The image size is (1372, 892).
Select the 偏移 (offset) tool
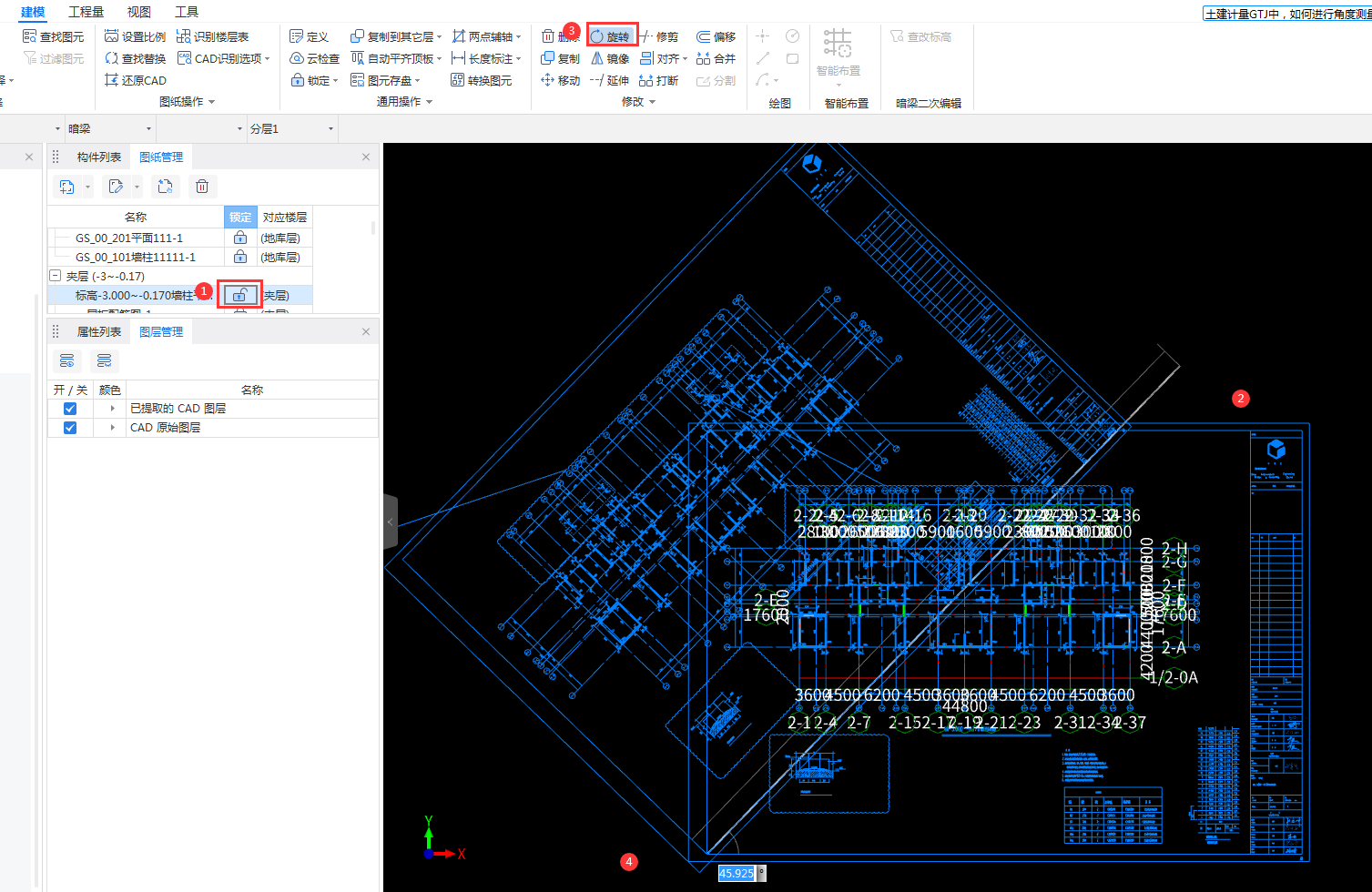point(716,36)
